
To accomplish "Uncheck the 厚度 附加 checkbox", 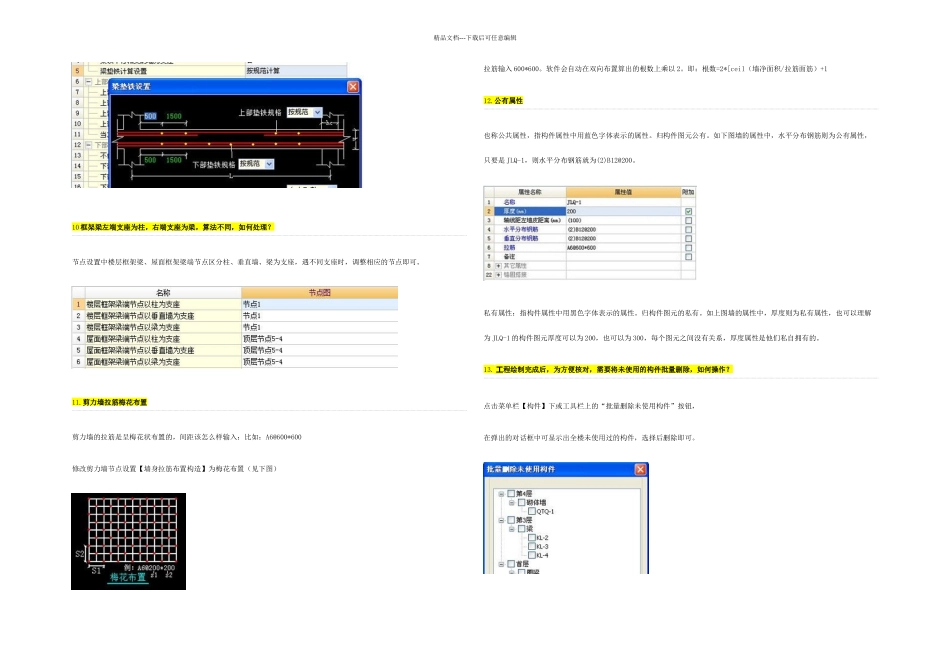I will [x=688, y=211].
